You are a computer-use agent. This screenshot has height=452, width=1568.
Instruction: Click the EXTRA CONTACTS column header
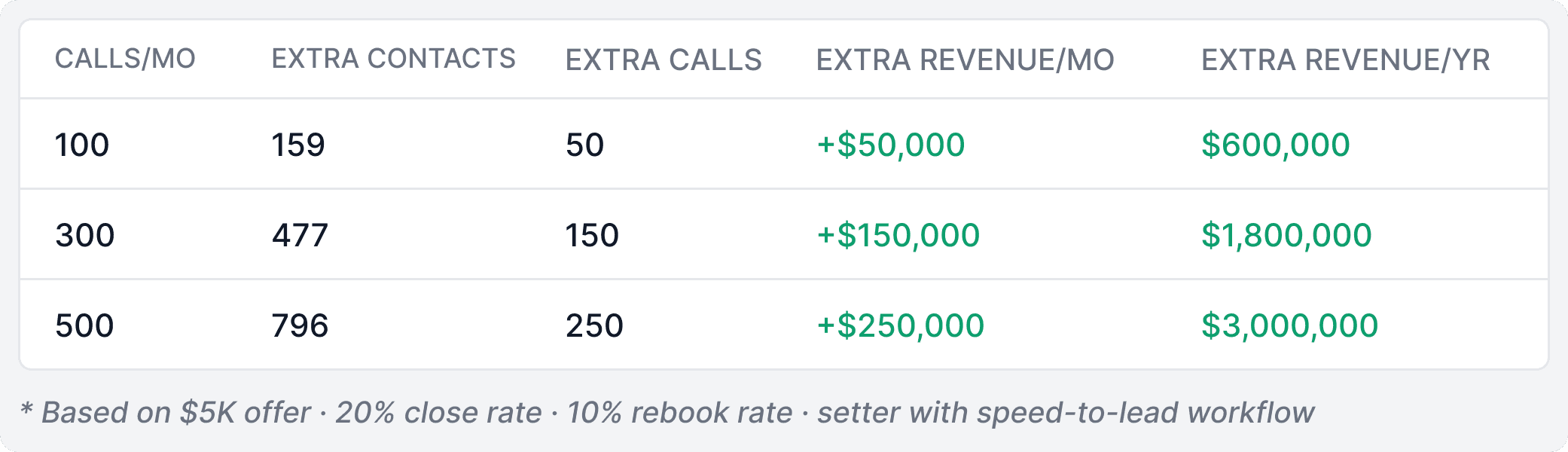pyautogui.click(x=394, y=59)
